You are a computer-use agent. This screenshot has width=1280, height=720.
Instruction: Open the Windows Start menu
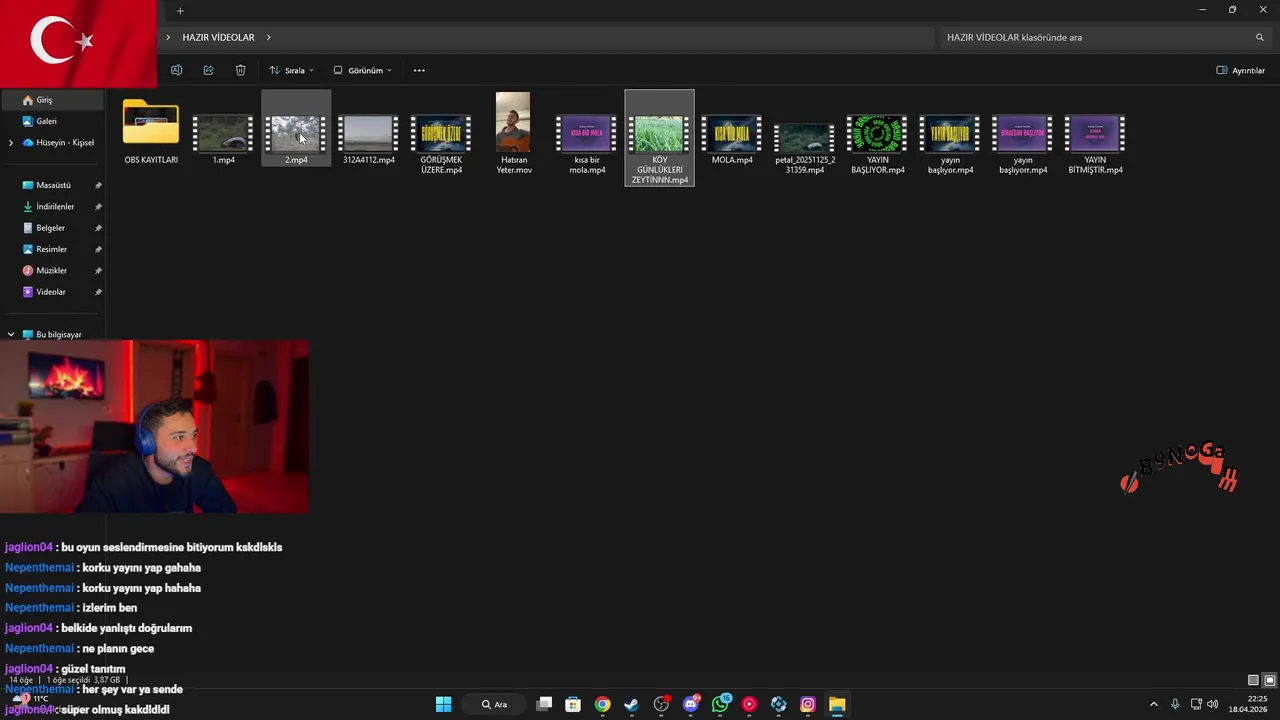pyautogui.click(x=443, y=704)
